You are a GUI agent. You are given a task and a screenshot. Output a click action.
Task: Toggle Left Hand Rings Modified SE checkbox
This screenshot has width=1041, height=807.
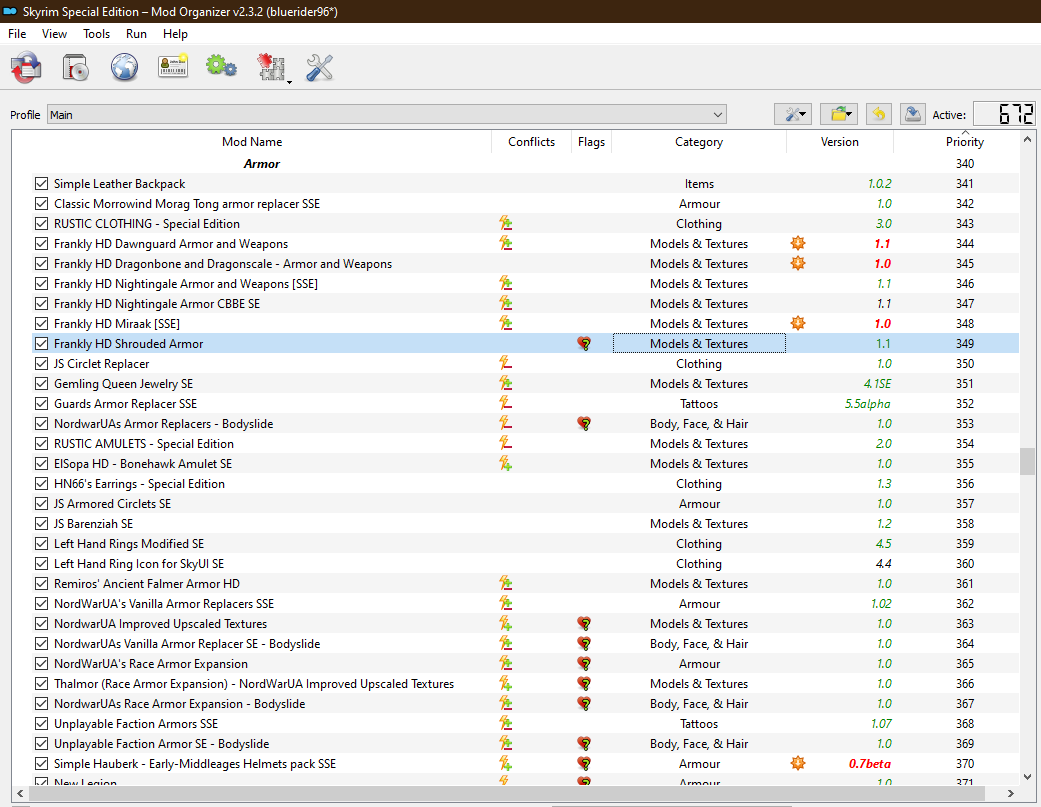(x=41, y=544)
